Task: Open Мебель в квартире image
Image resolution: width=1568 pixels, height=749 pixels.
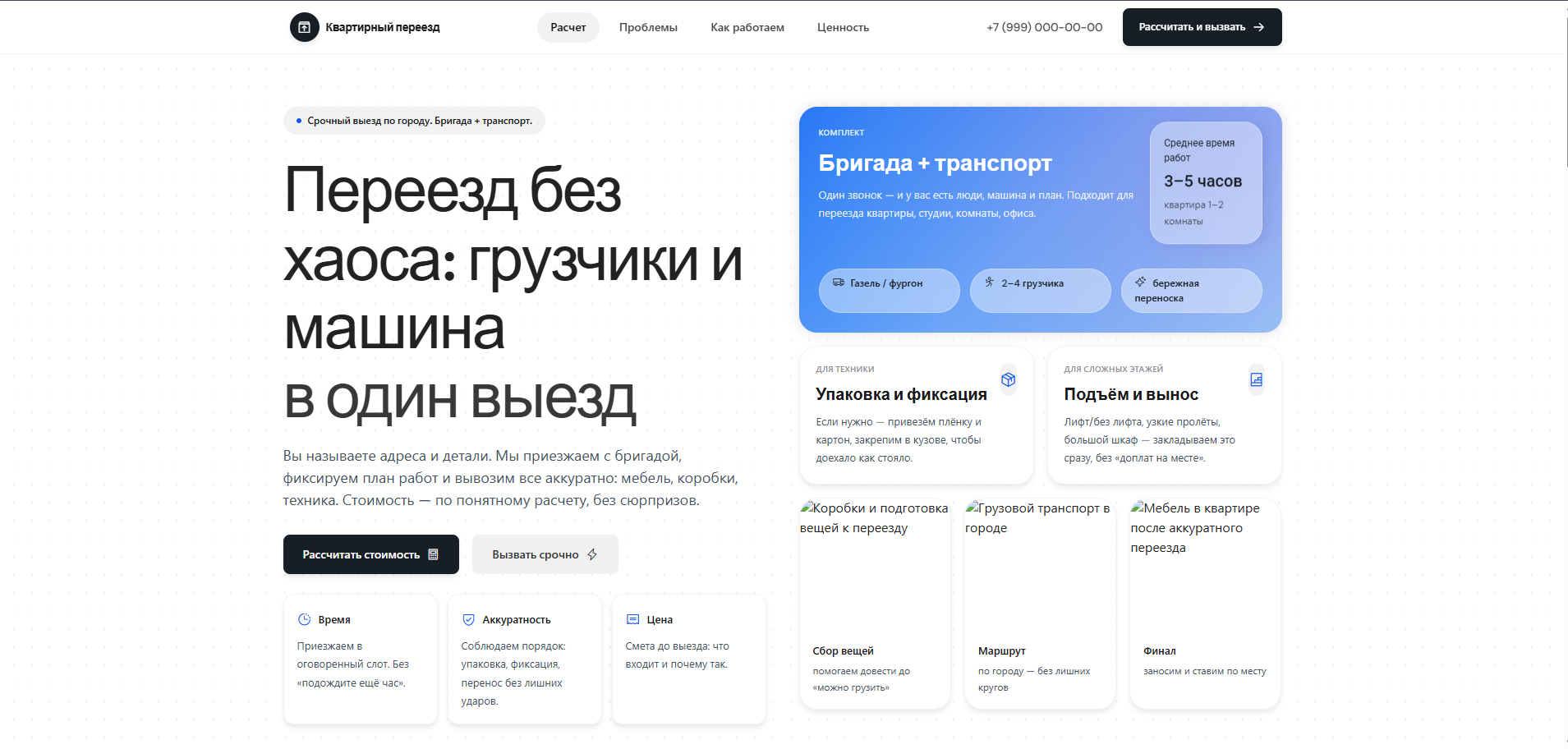Action: [x=1205, y=567]
